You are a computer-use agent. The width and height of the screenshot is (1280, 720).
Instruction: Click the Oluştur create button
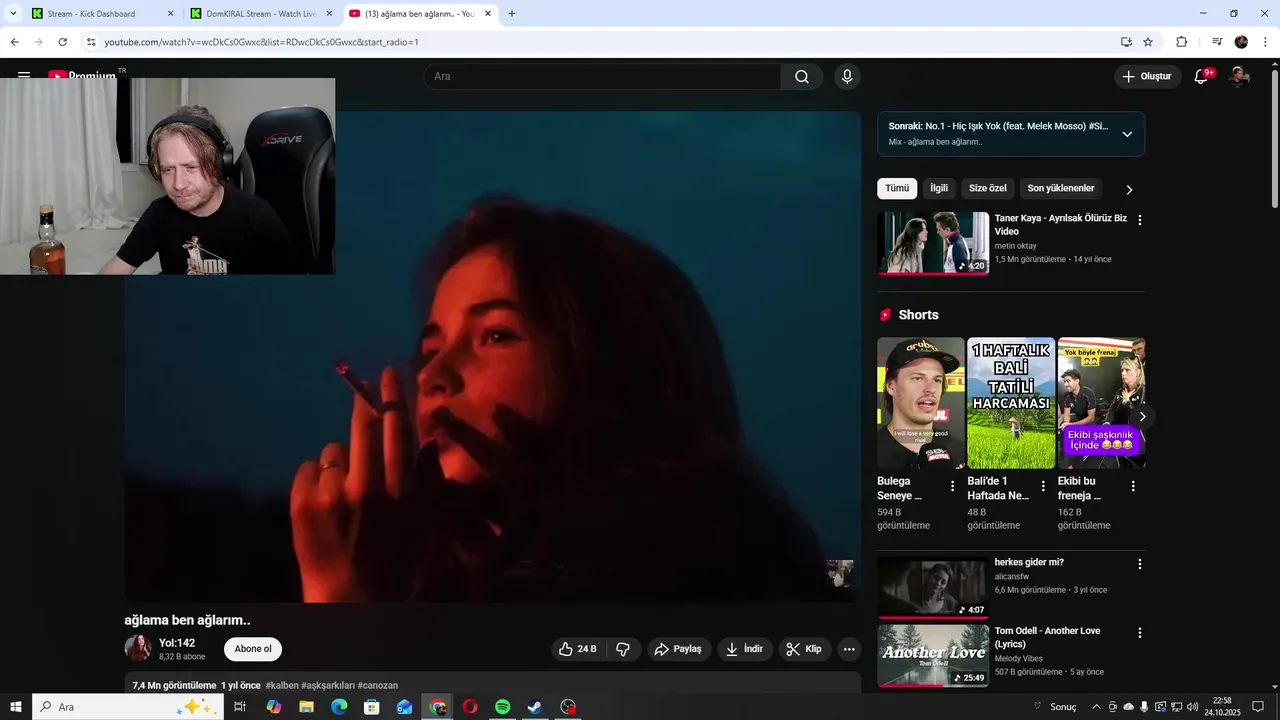(x=1147, y=76)
